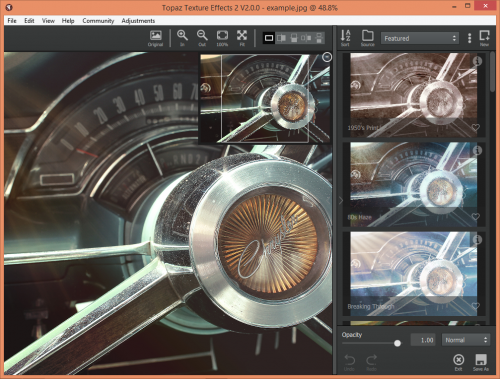Screen dimensions: 500x379
Task: Click the navigator thumbnail viewport
Action: pyautogui.click(x=265, y=98)
